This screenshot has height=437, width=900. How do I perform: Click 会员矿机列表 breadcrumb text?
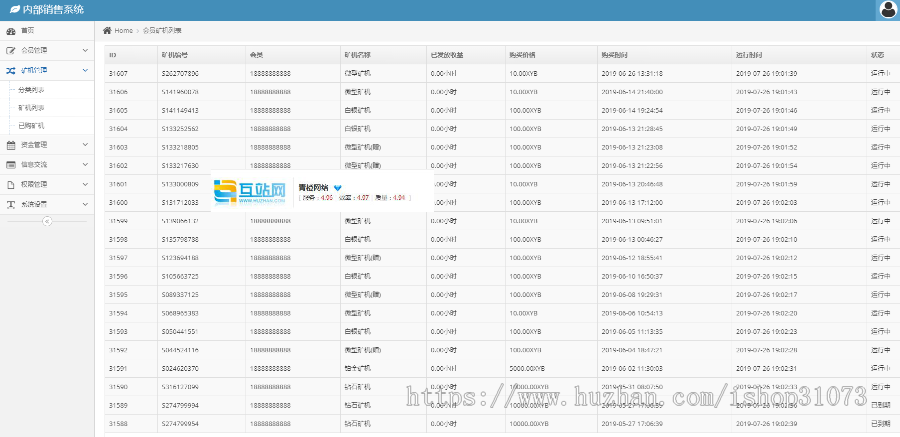(162, 30)
